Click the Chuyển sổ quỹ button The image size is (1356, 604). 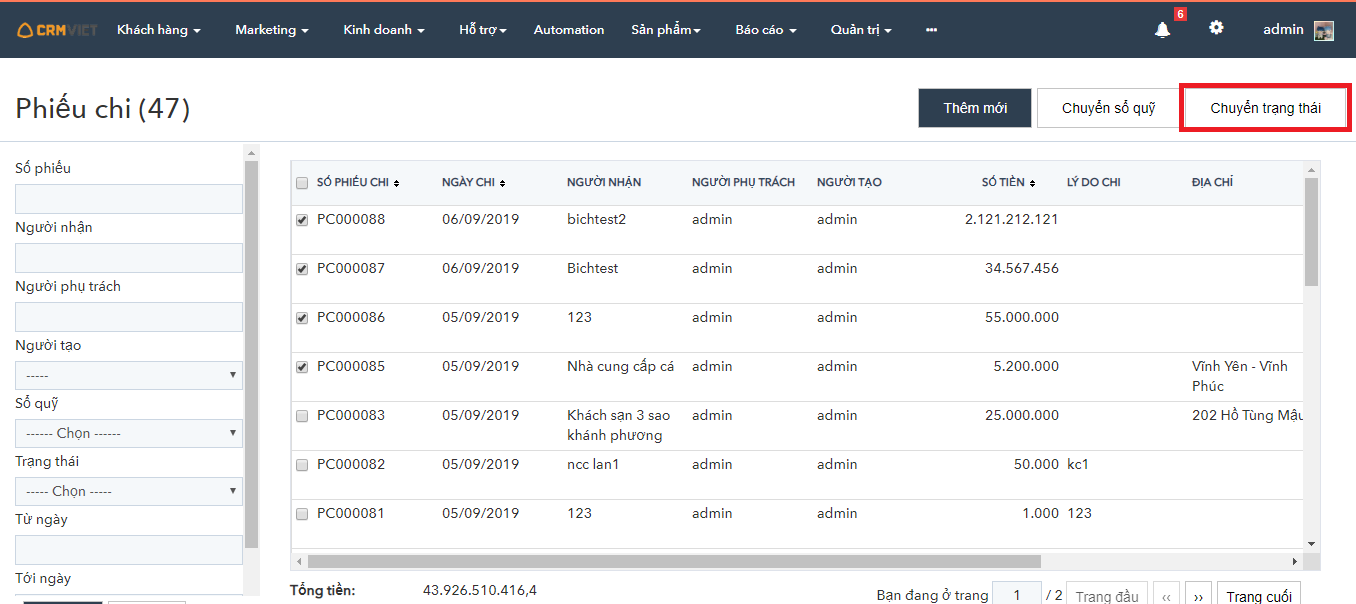point(1108,108)
